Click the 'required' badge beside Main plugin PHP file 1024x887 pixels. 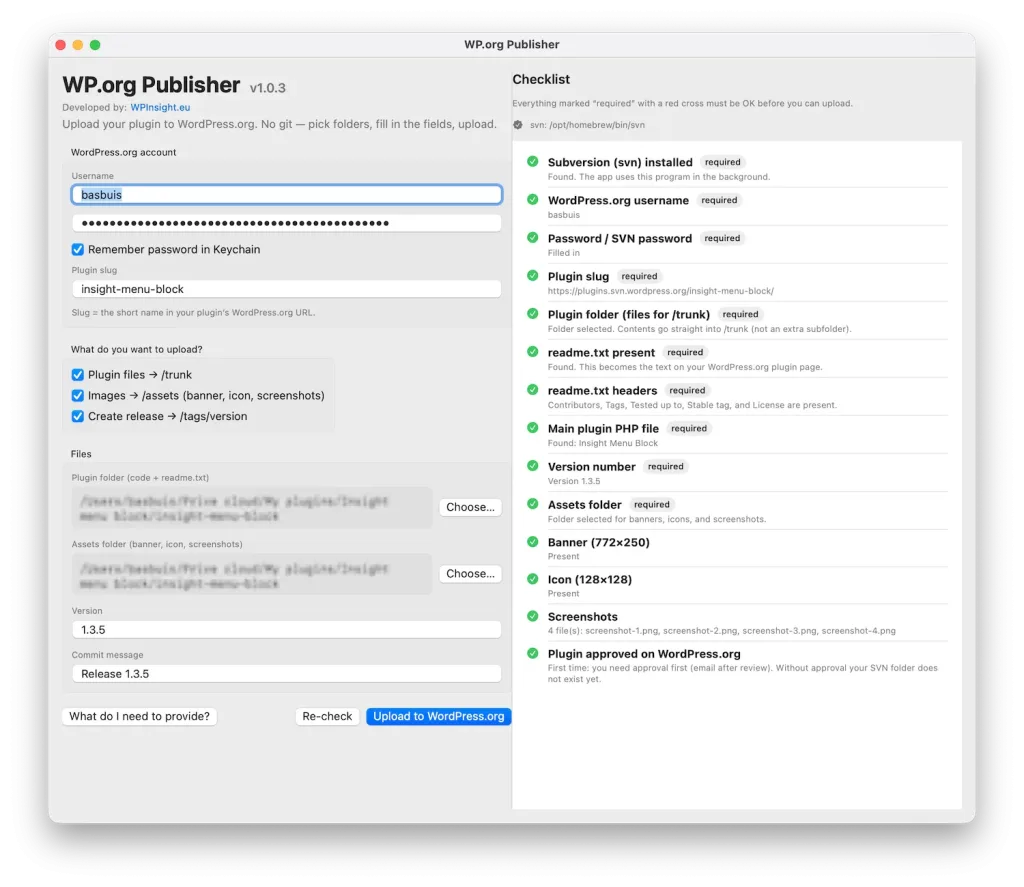689,428
